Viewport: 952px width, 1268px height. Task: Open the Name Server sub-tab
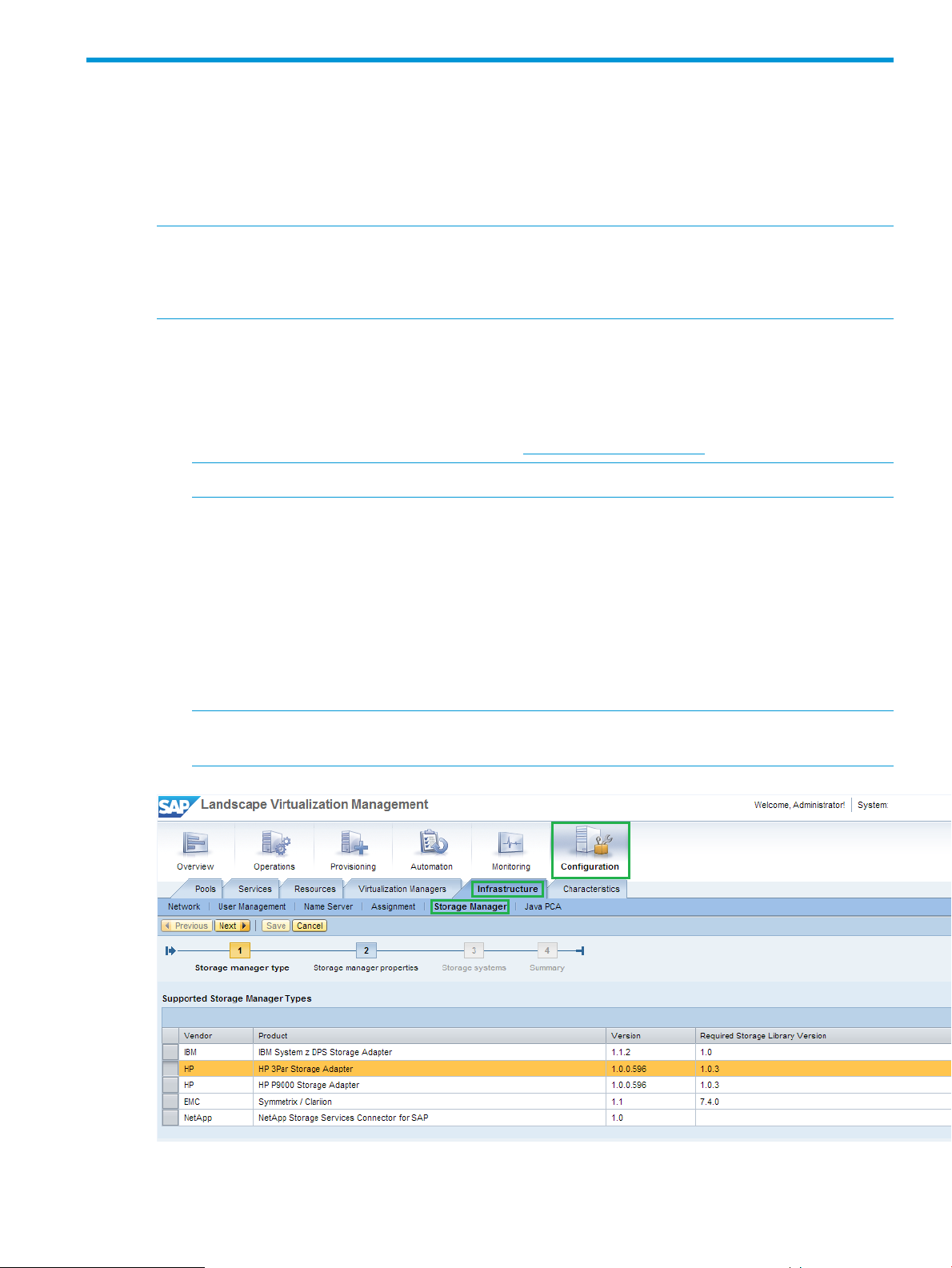[328, 906]
